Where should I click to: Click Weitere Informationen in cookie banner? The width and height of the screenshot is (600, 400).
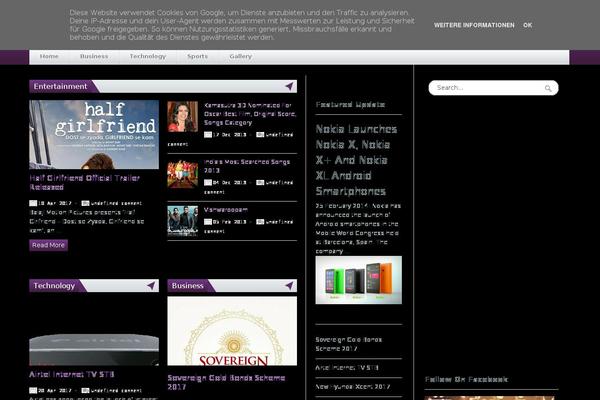pos(474,25)
